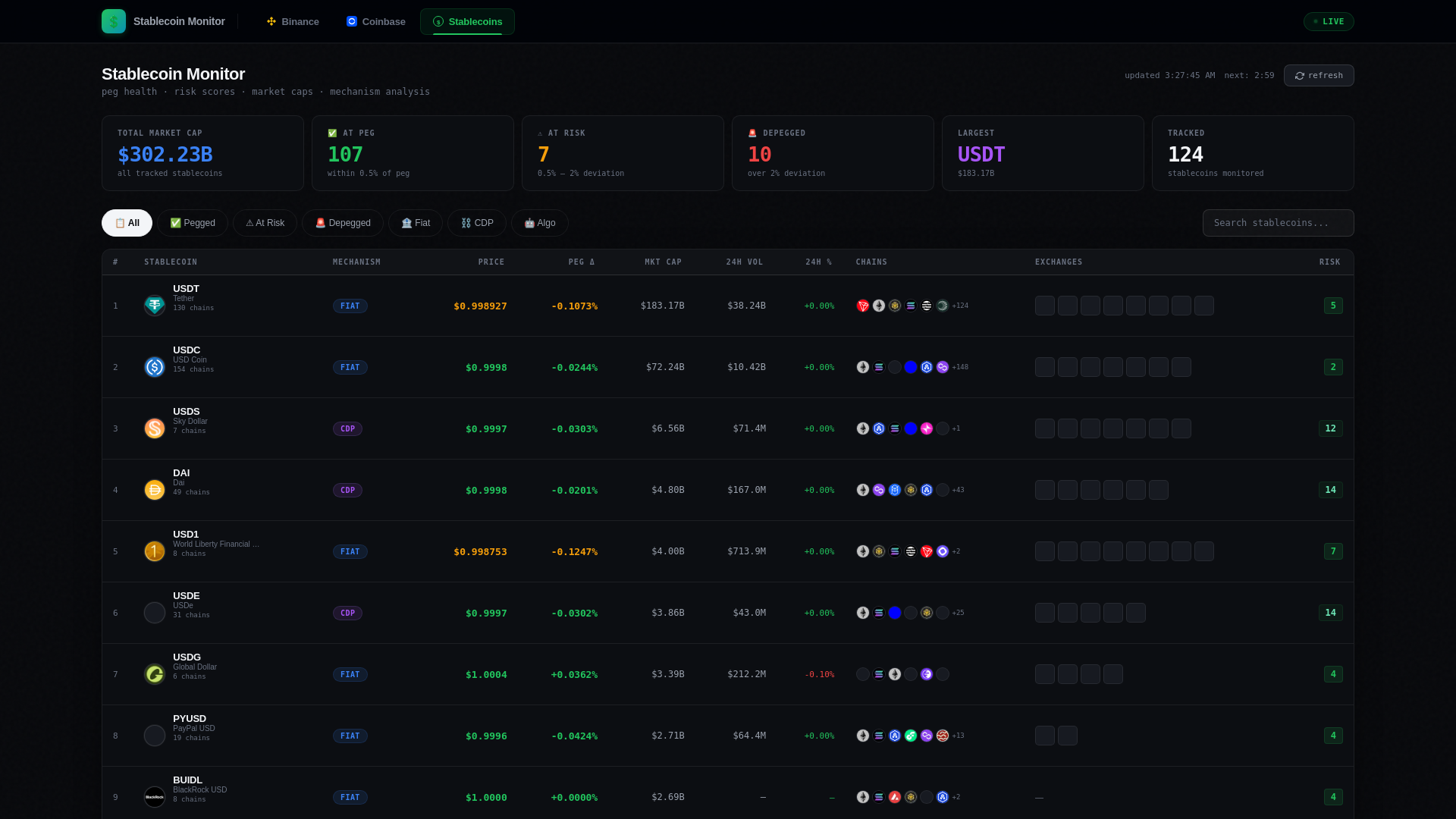1456x819 pixels.
Task: Click the Total Market Cap $302.23B card
Action: click(202, 153)
